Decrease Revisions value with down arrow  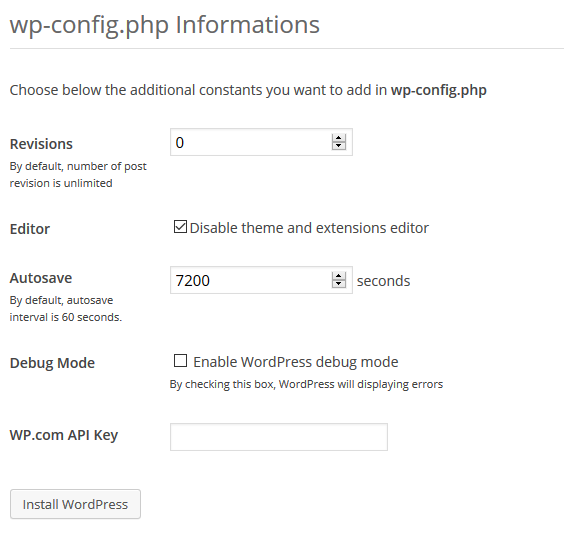(338, 146)
